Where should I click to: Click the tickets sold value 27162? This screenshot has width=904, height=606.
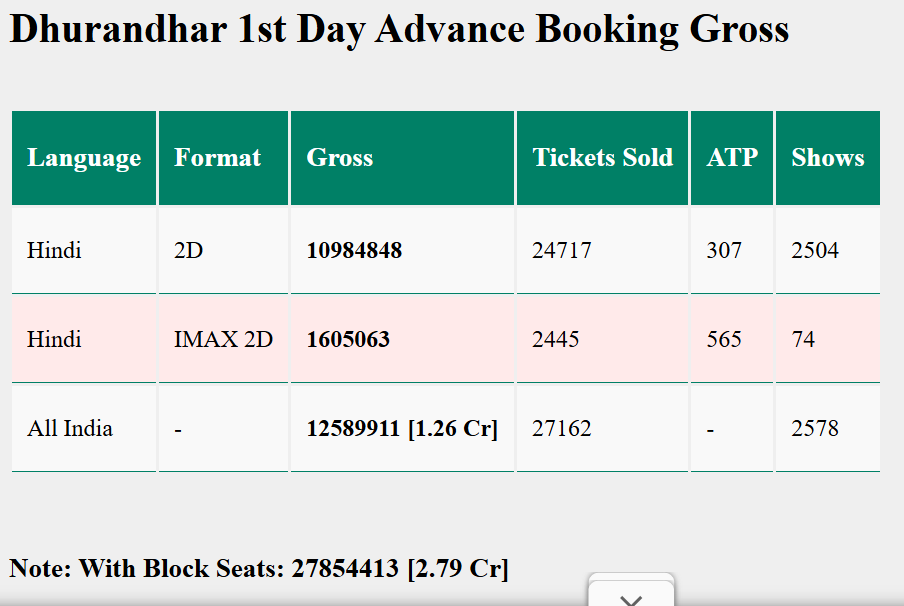pyautogui.click(x=561, y=428)
